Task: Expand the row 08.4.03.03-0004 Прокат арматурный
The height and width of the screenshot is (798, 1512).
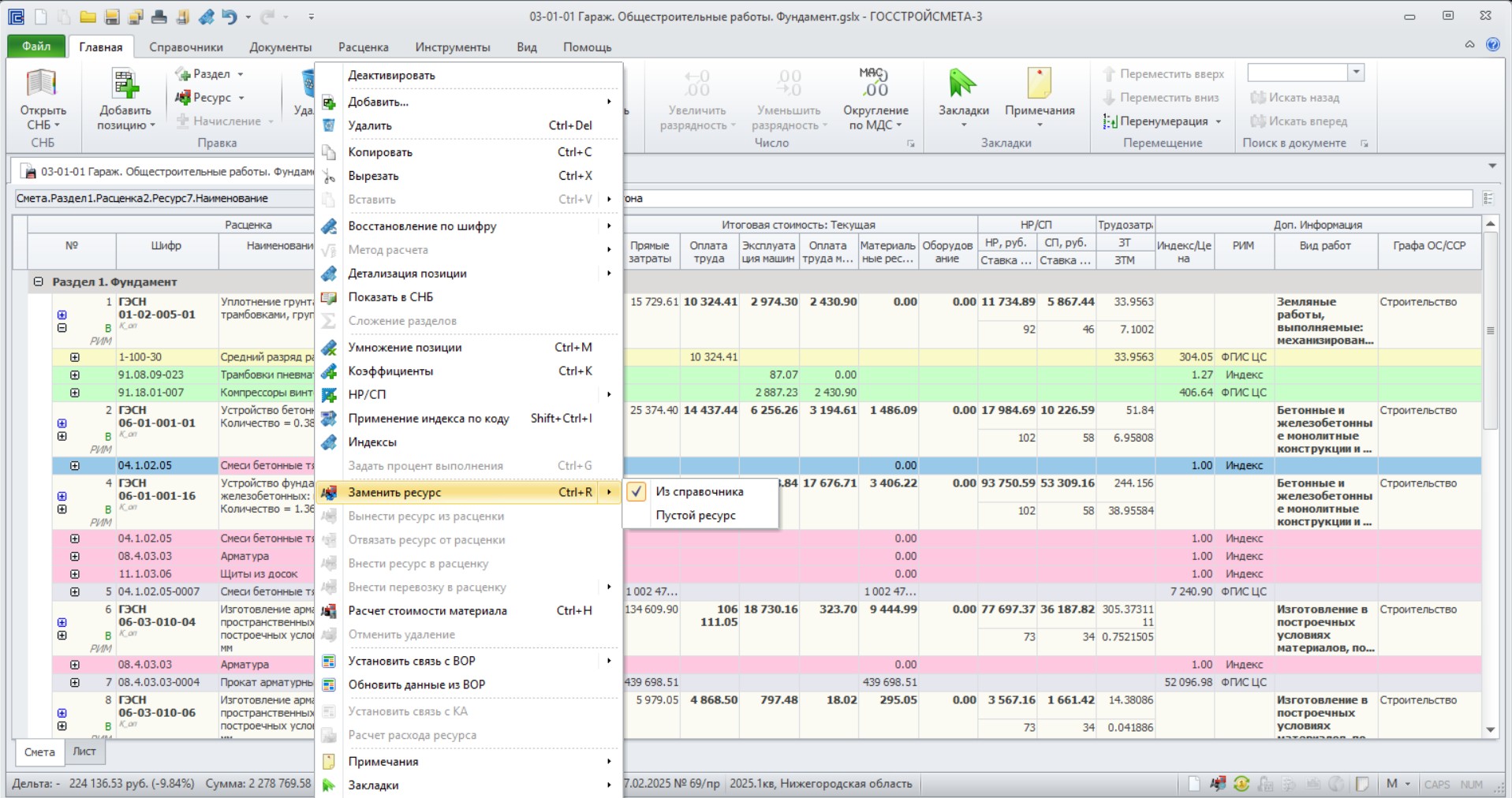Action: [x=75, y=683]
